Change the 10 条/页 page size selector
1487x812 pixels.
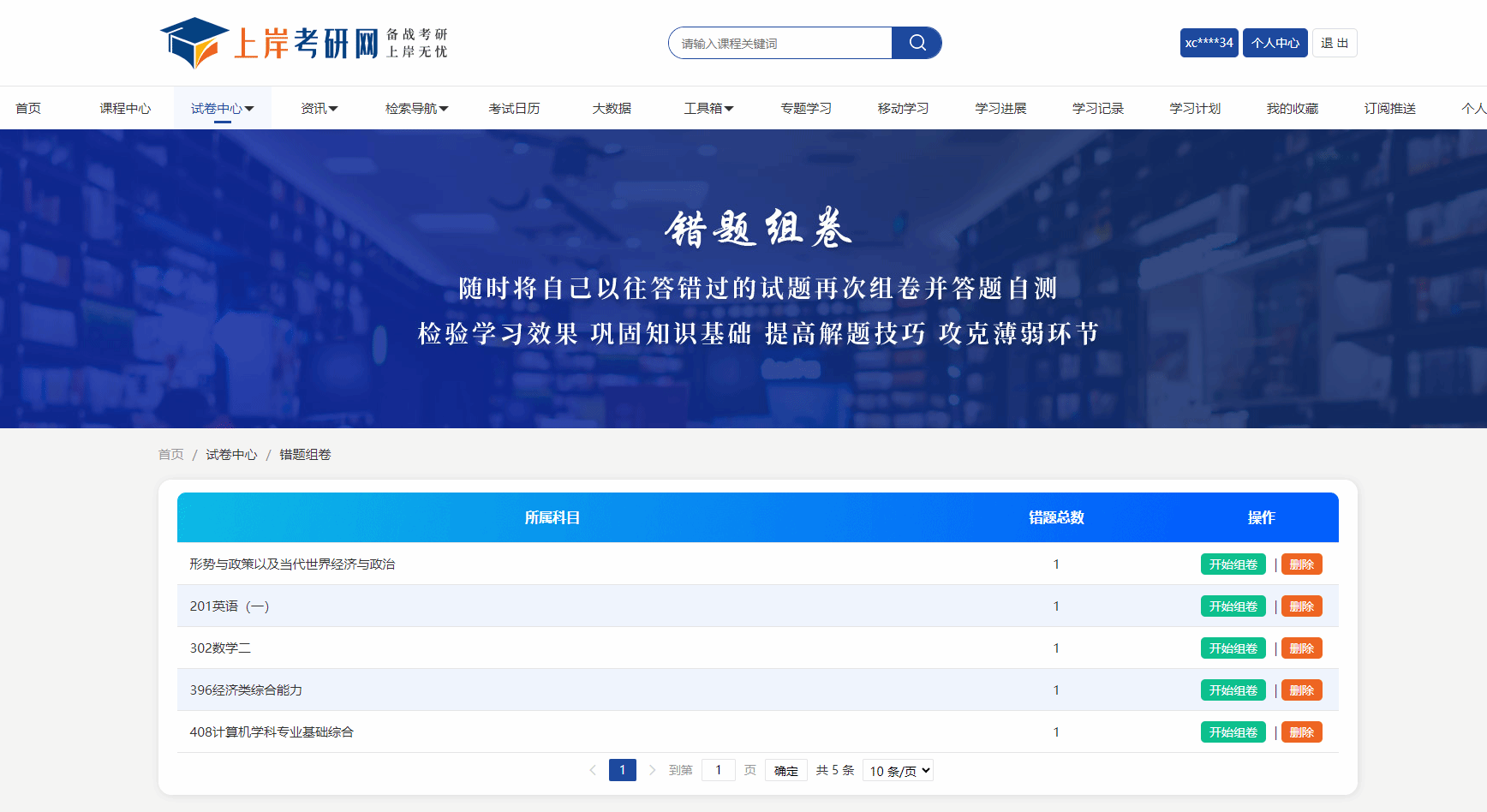coord(898,771)
